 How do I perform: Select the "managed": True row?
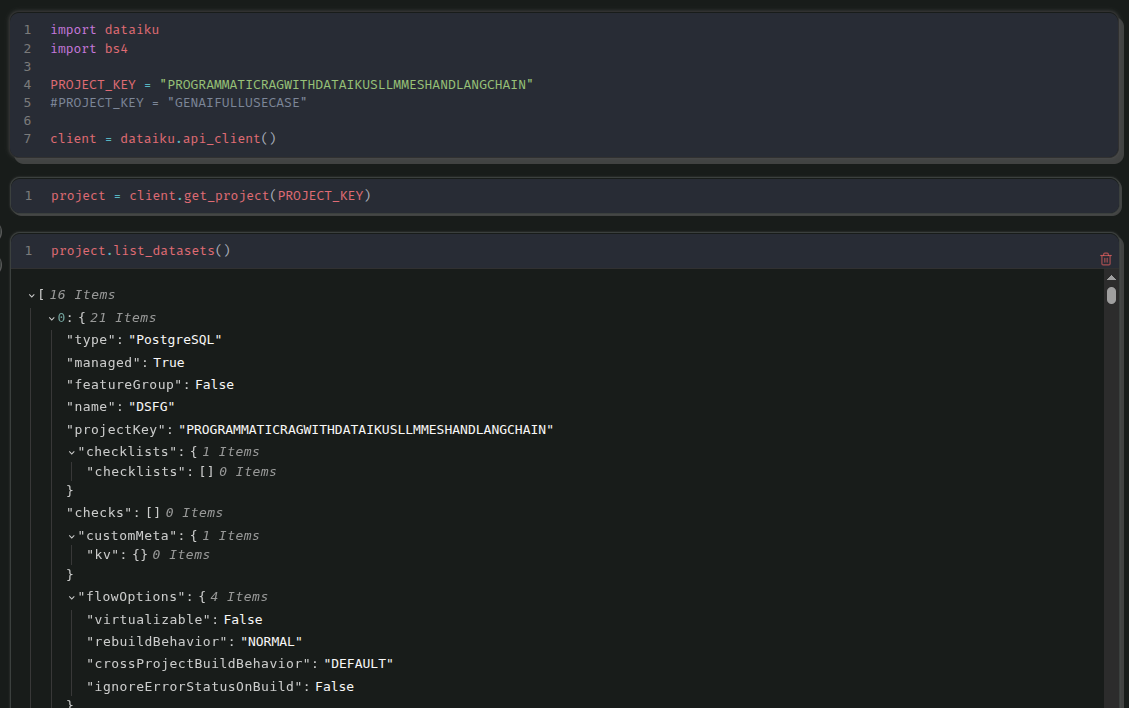[x=125, y=362]
